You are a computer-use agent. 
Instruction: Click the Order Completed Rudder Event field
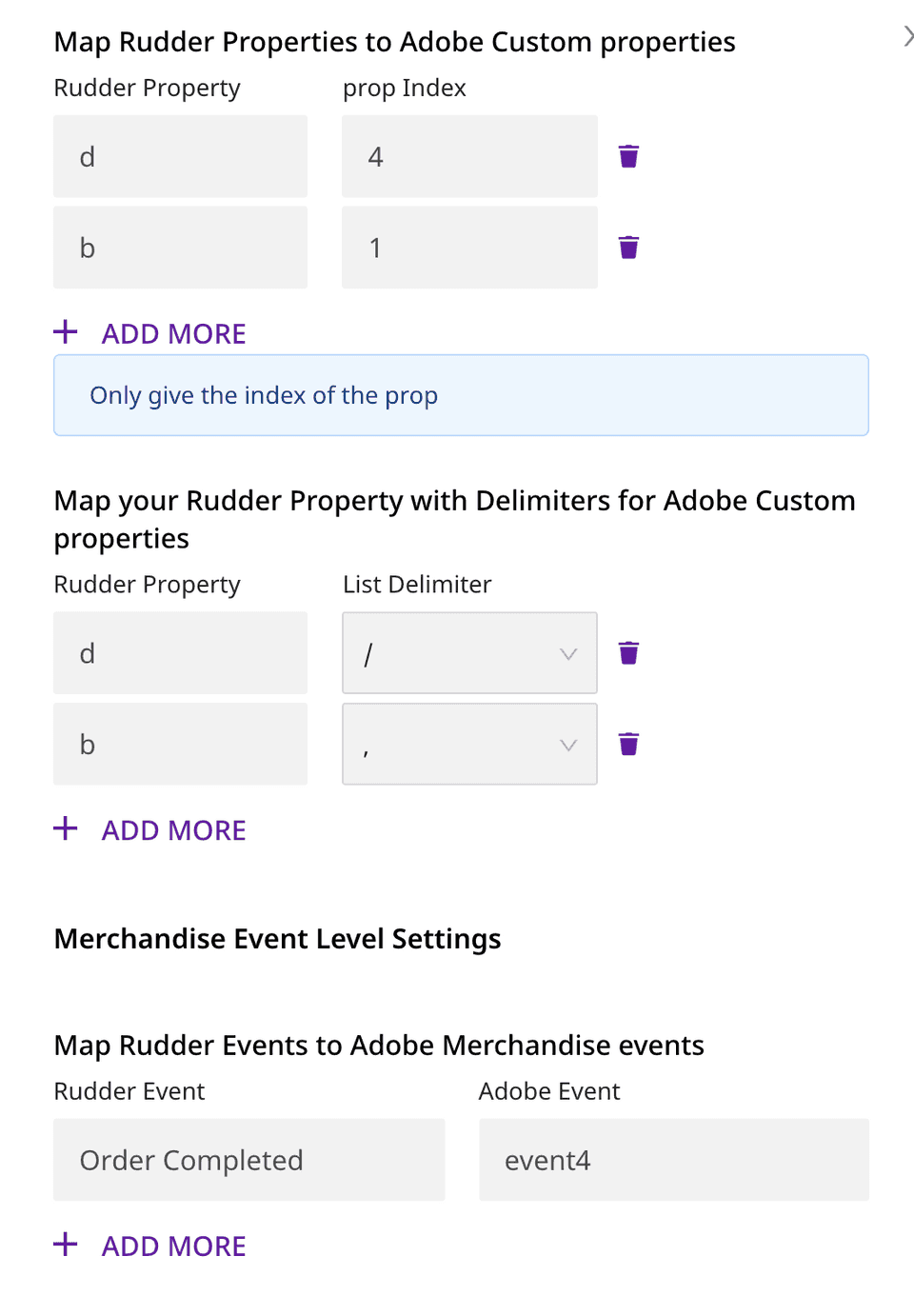pyautogui.click(x=248, y=1160)
